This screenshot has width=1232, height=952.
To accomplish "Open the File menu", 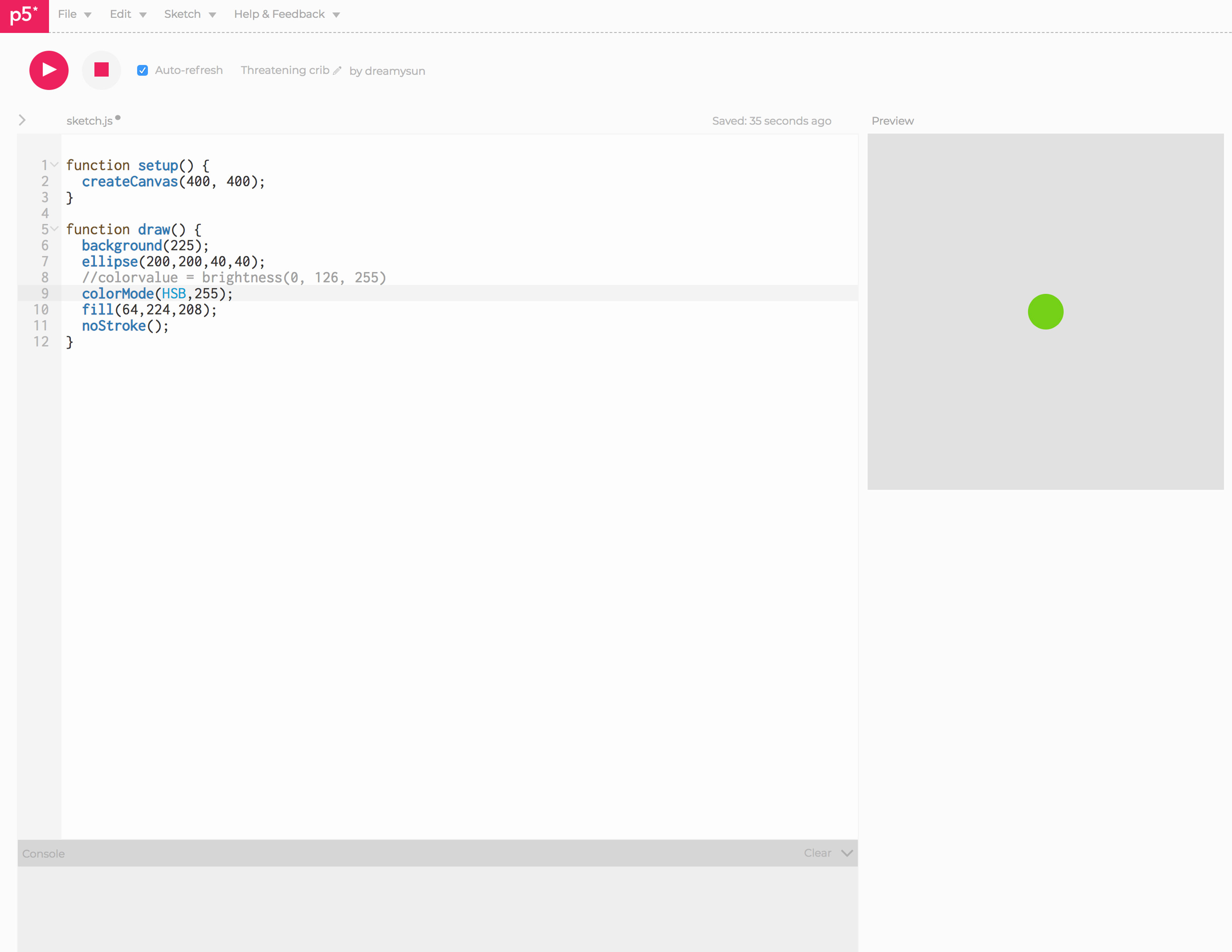I will 74,14.
